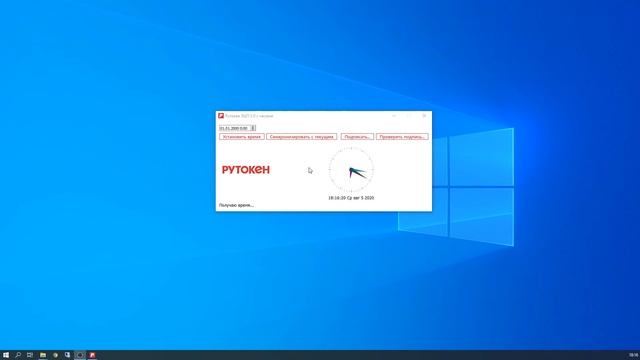Click the date text below the clock

coord(351,198)
